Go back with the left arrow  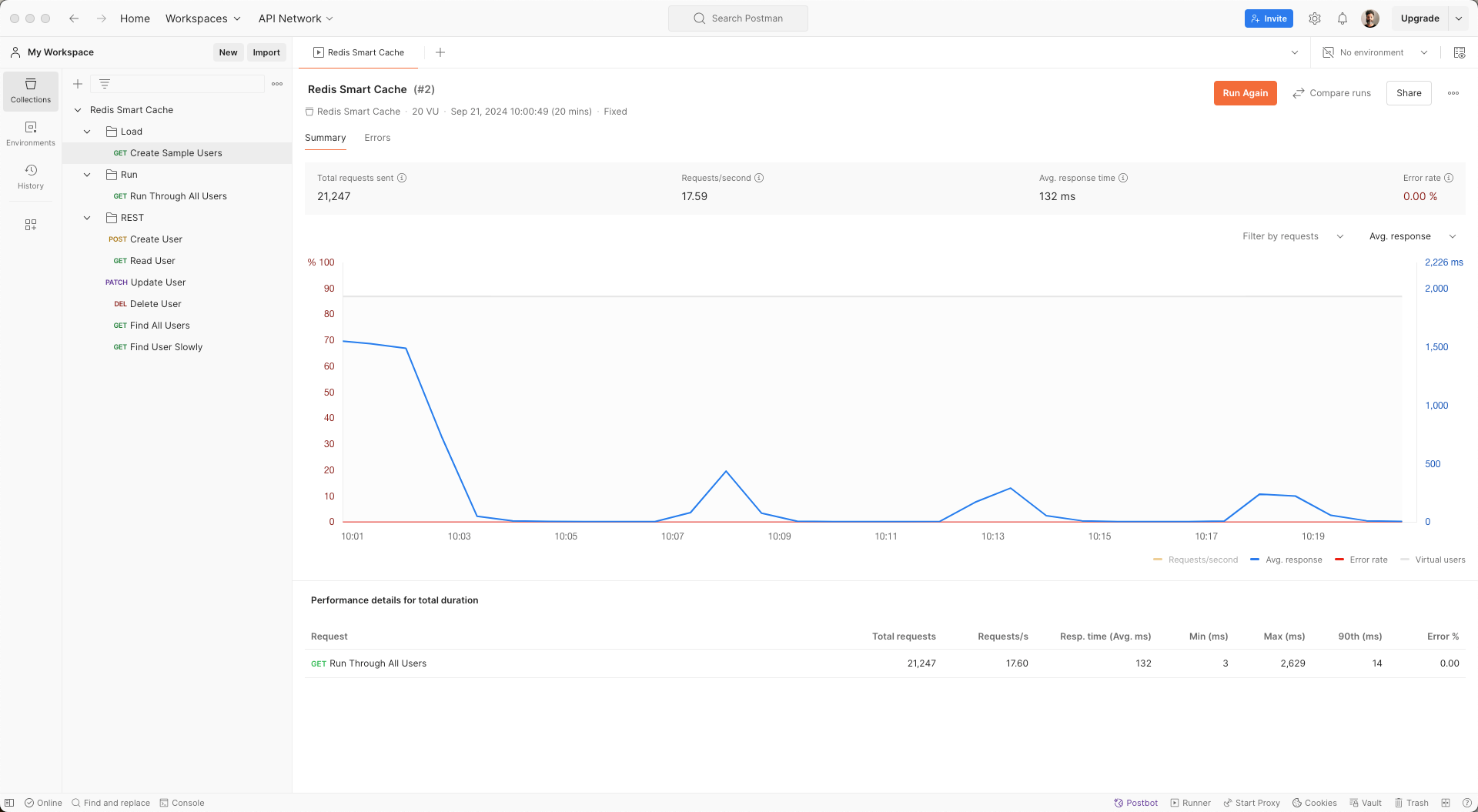(74, 18)
